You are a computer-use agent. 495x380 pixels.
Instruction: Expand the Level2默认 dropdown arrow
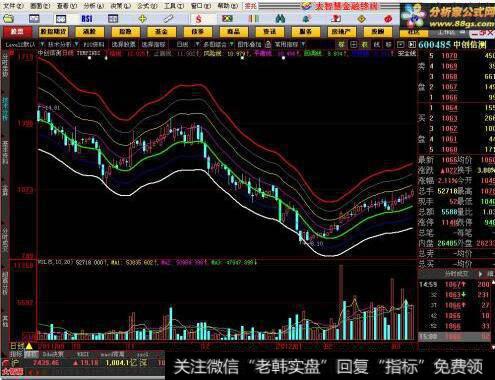(42, 44)
